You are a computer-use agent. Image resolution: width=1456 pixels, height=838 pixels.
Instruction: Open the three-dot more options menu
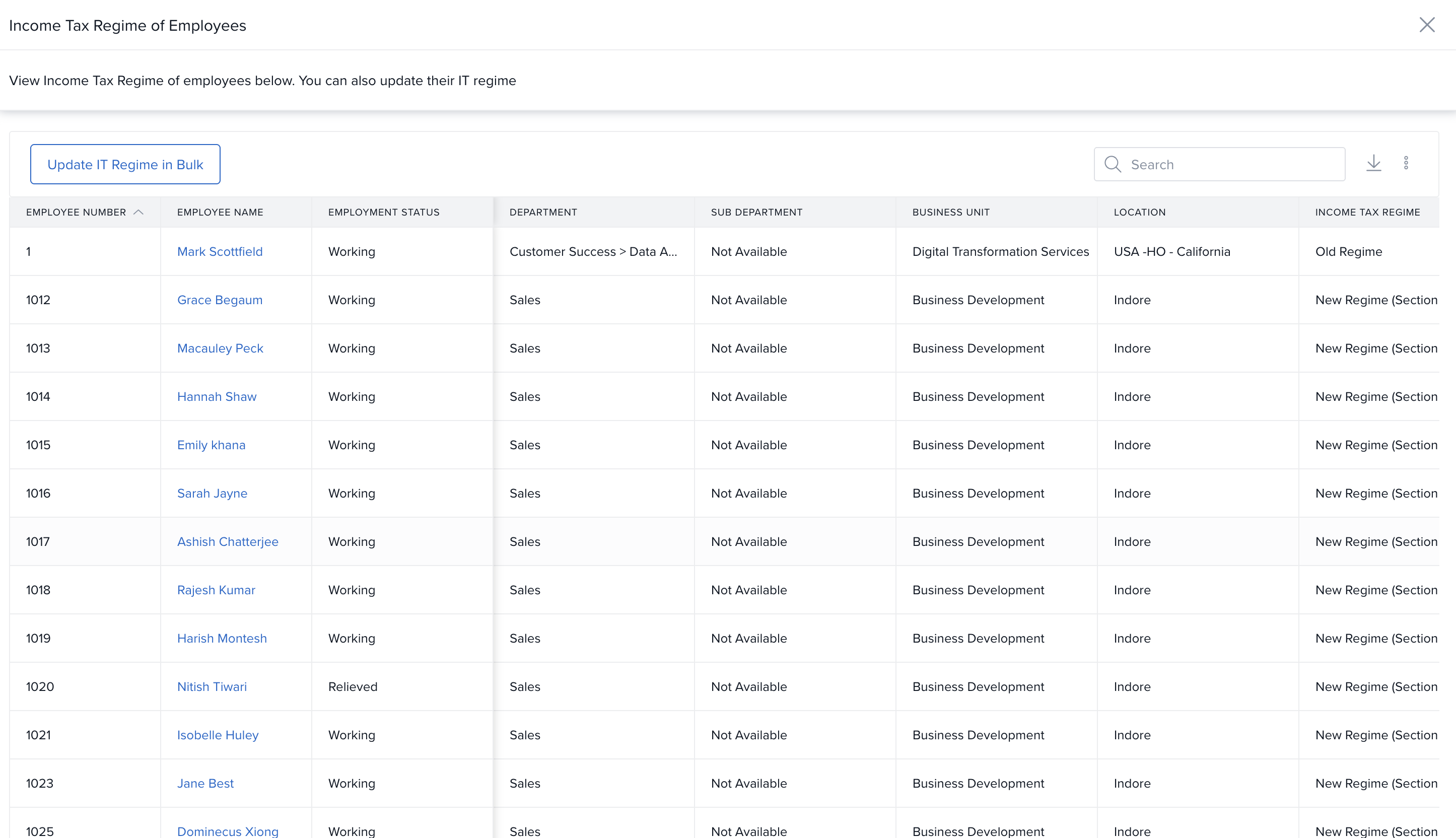pyautogui.click(x=1405, y=164)
